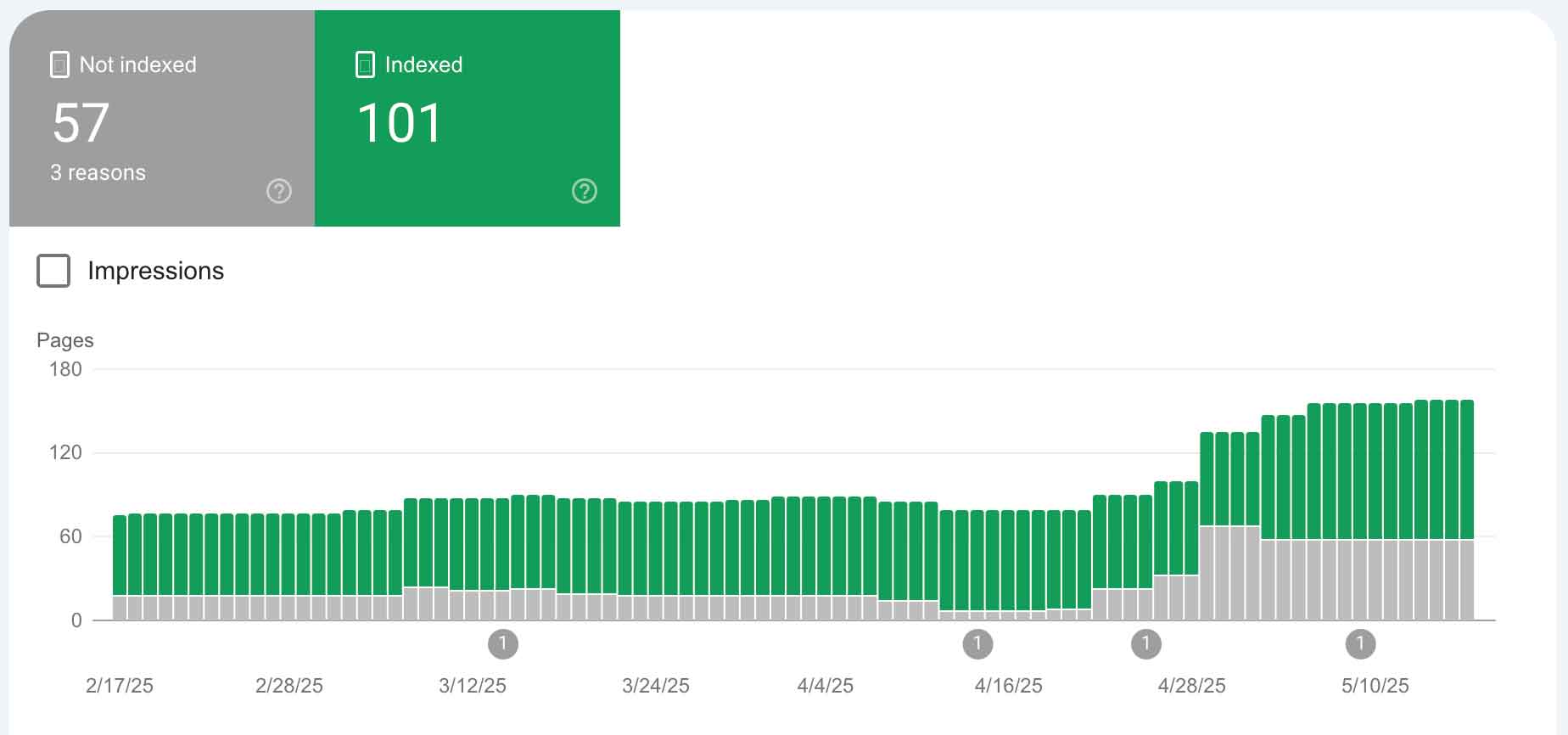Select the Indexed card
This screenshot has height=735, width=1568.
[468, 118]
